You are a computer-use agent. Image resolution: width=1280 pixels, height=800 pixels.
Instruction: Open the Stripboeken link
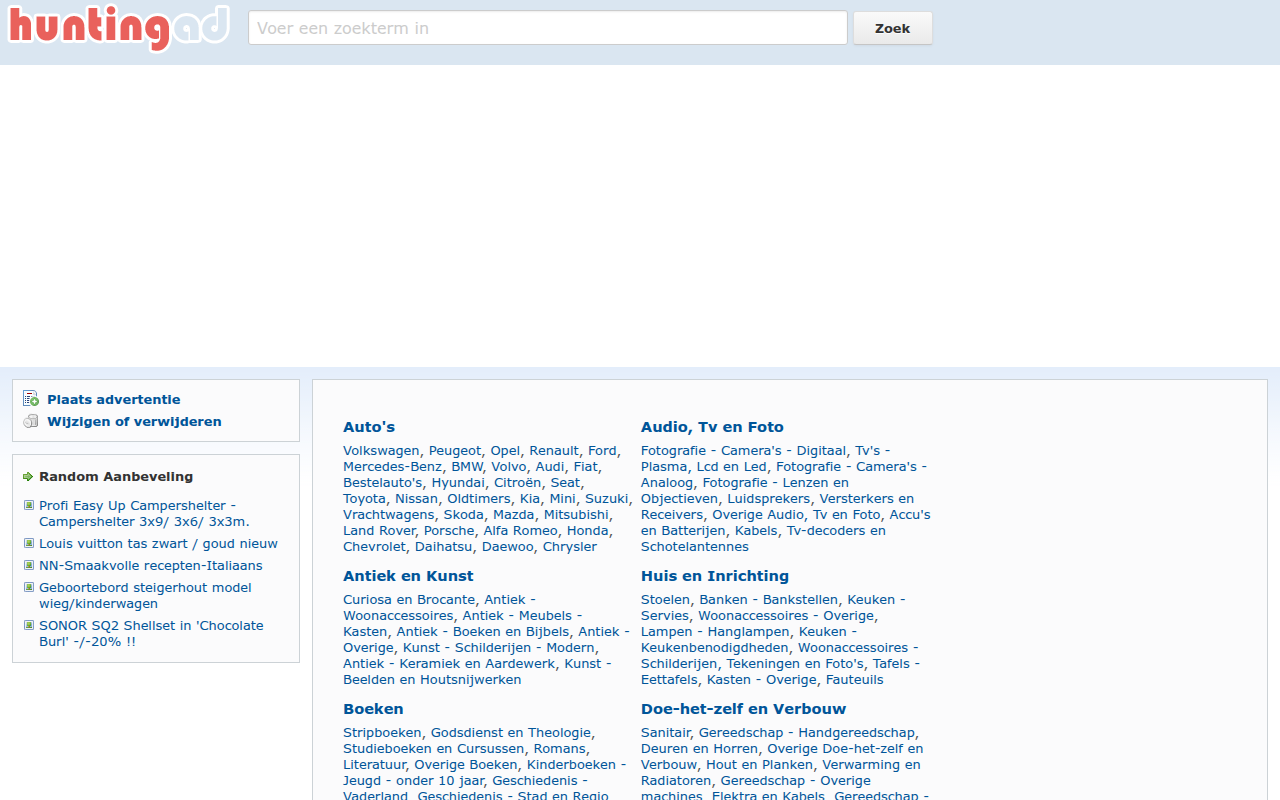[x=382, y=733]
